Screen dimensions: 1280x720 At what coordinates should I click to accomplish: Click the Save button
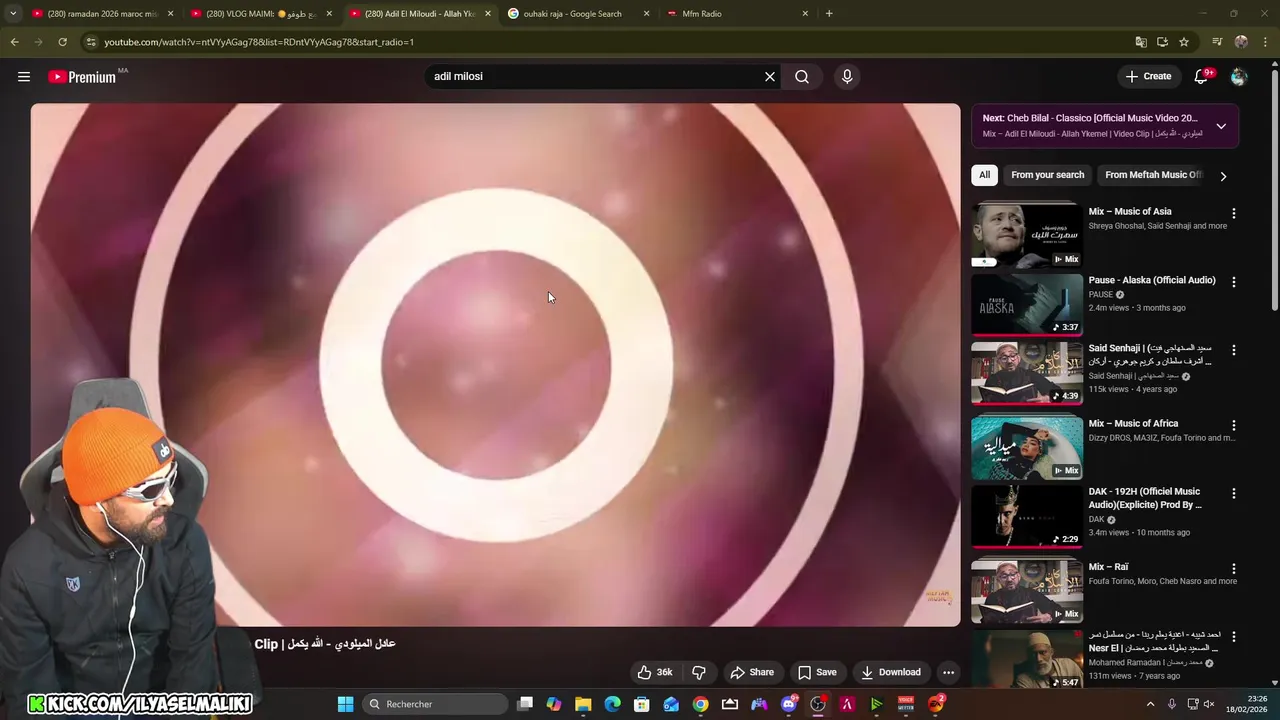(x=817, y=672)
